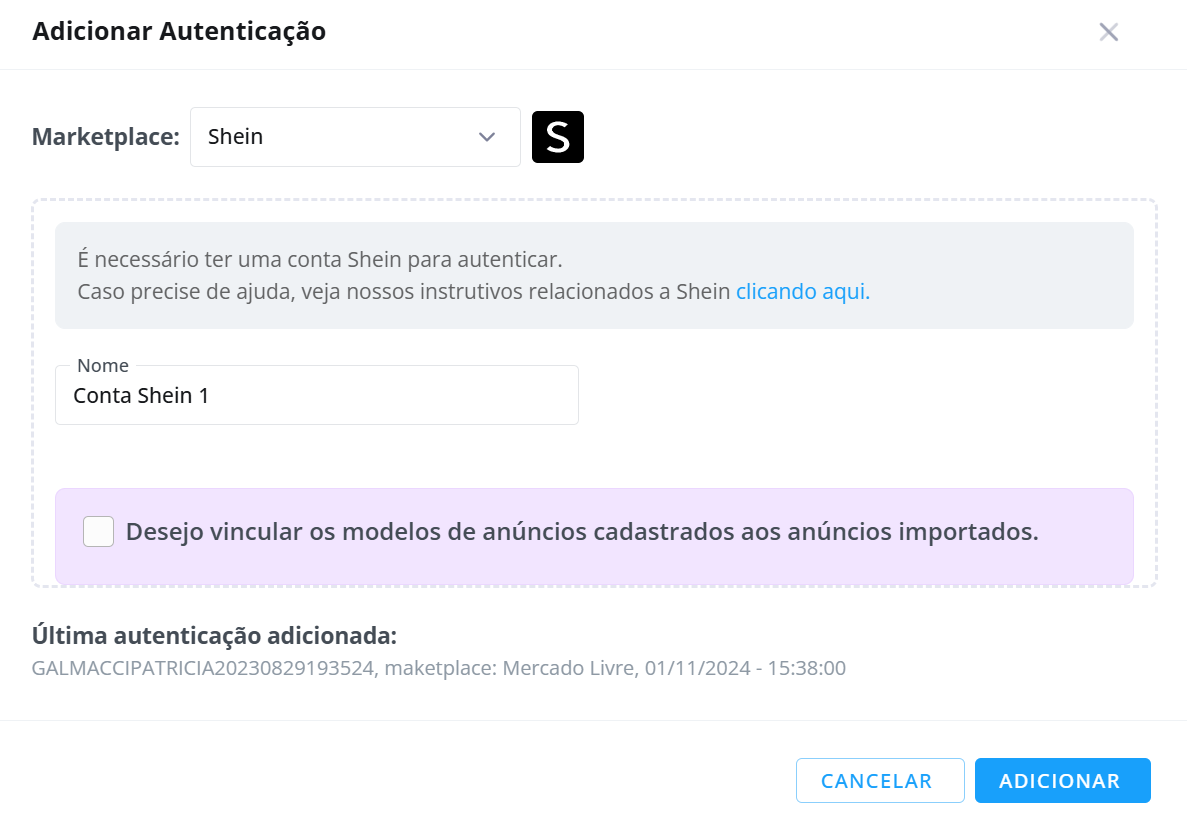Click the blue ADICIONAR button
Image resolution: width=1187 pixels, height=832 pixels.
[x=1063, y=781]
